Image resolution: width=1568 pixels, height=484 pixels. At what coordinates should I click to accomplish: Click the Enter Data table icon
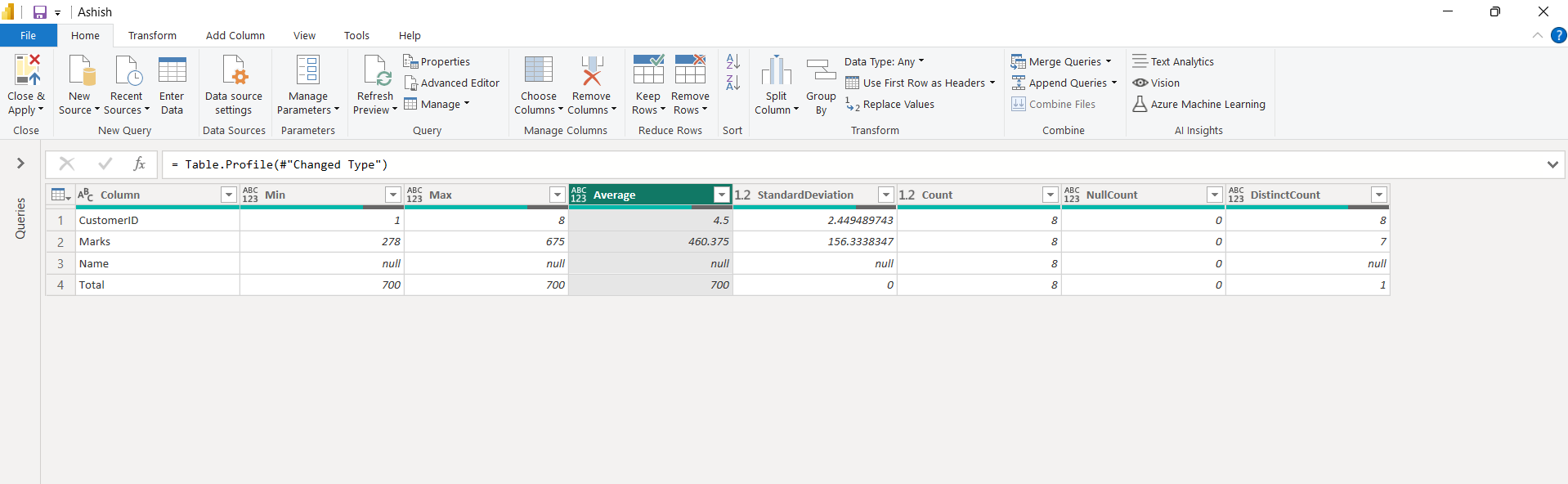[x=172, y=71]
